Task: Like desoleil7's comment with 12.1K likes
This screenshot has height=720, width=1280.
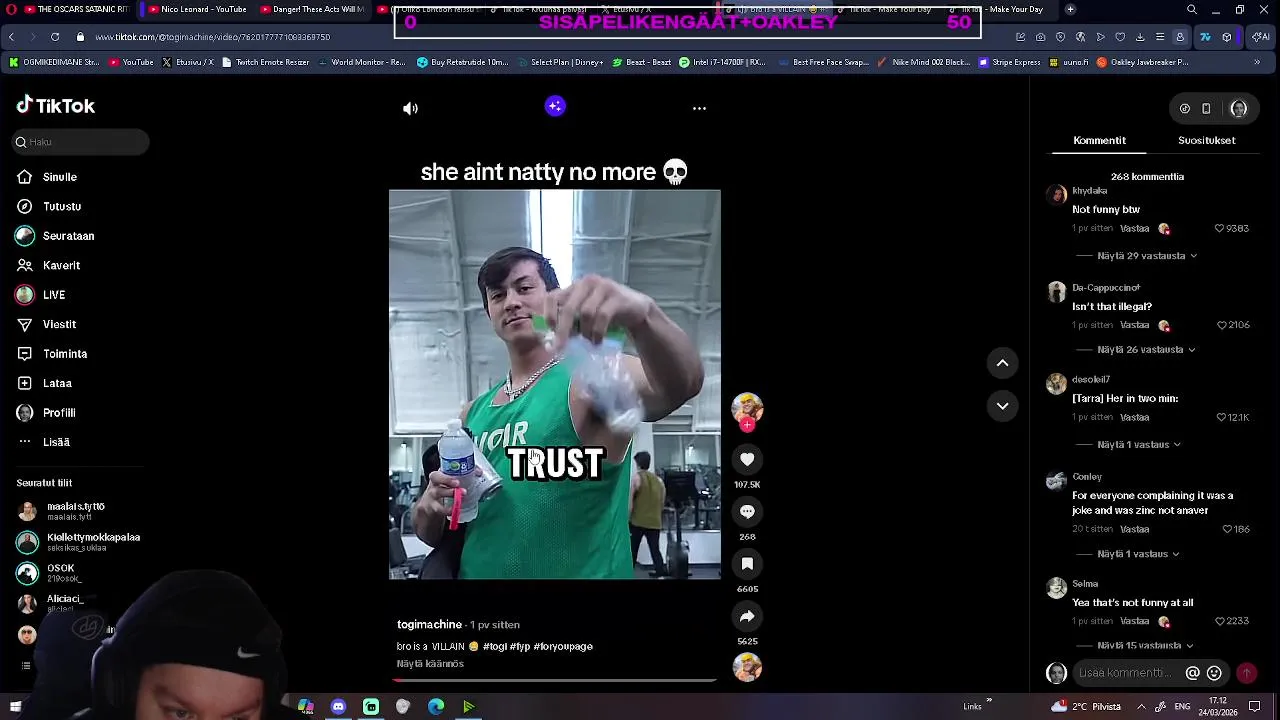Action: click(x=1220, y=417)
